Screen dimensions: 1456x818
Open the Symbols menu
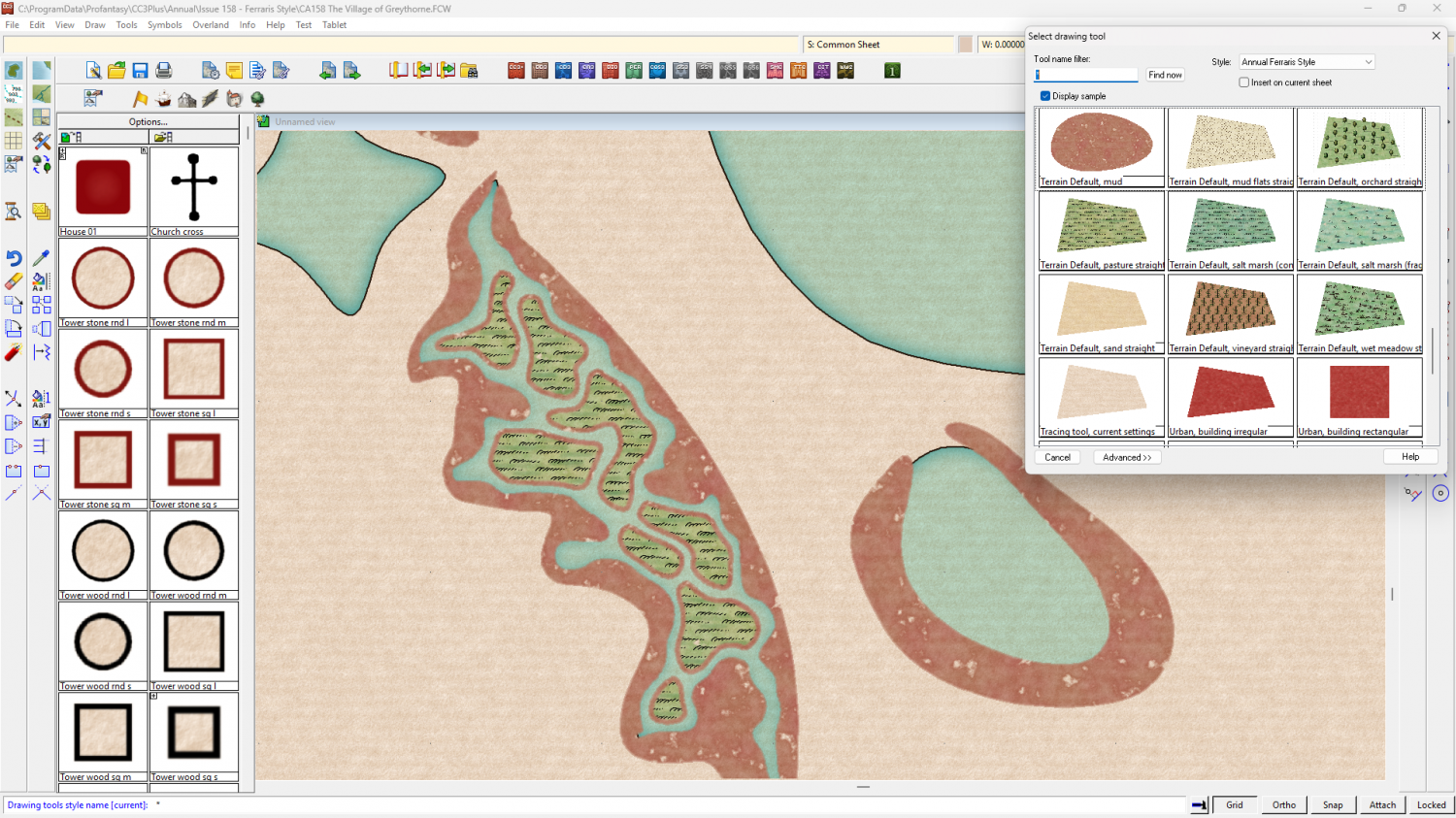click(164, 25)
